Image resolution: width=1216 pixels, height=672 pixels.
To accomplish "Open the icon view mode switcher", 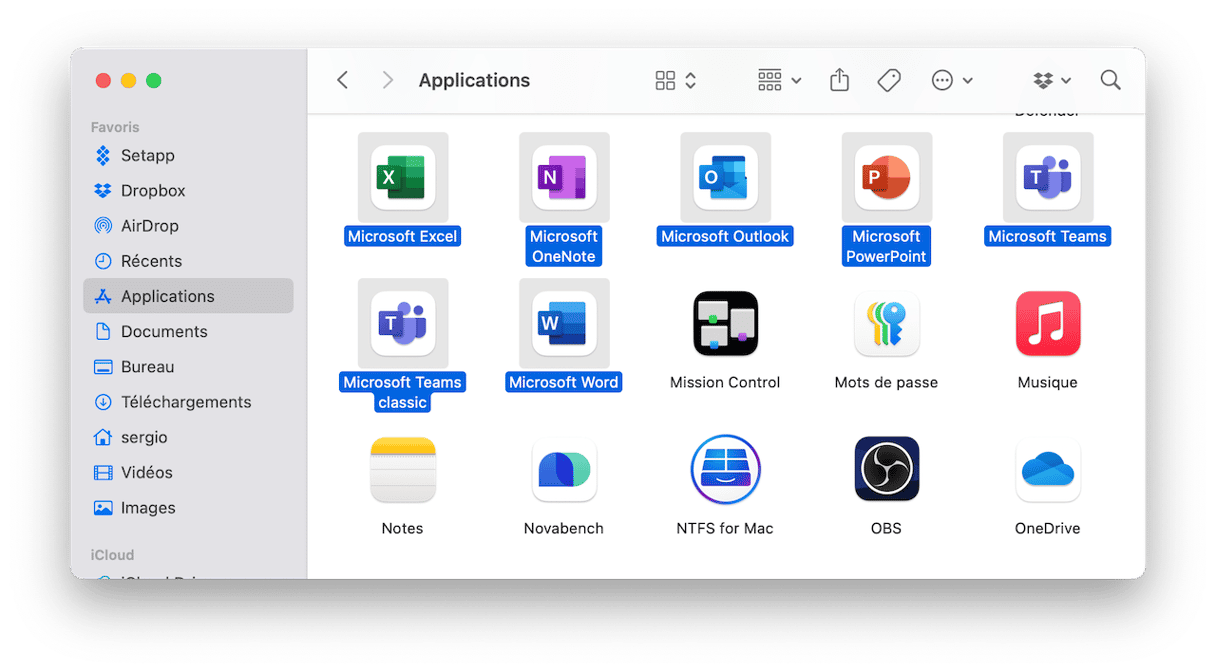I will tap(676, 81).
